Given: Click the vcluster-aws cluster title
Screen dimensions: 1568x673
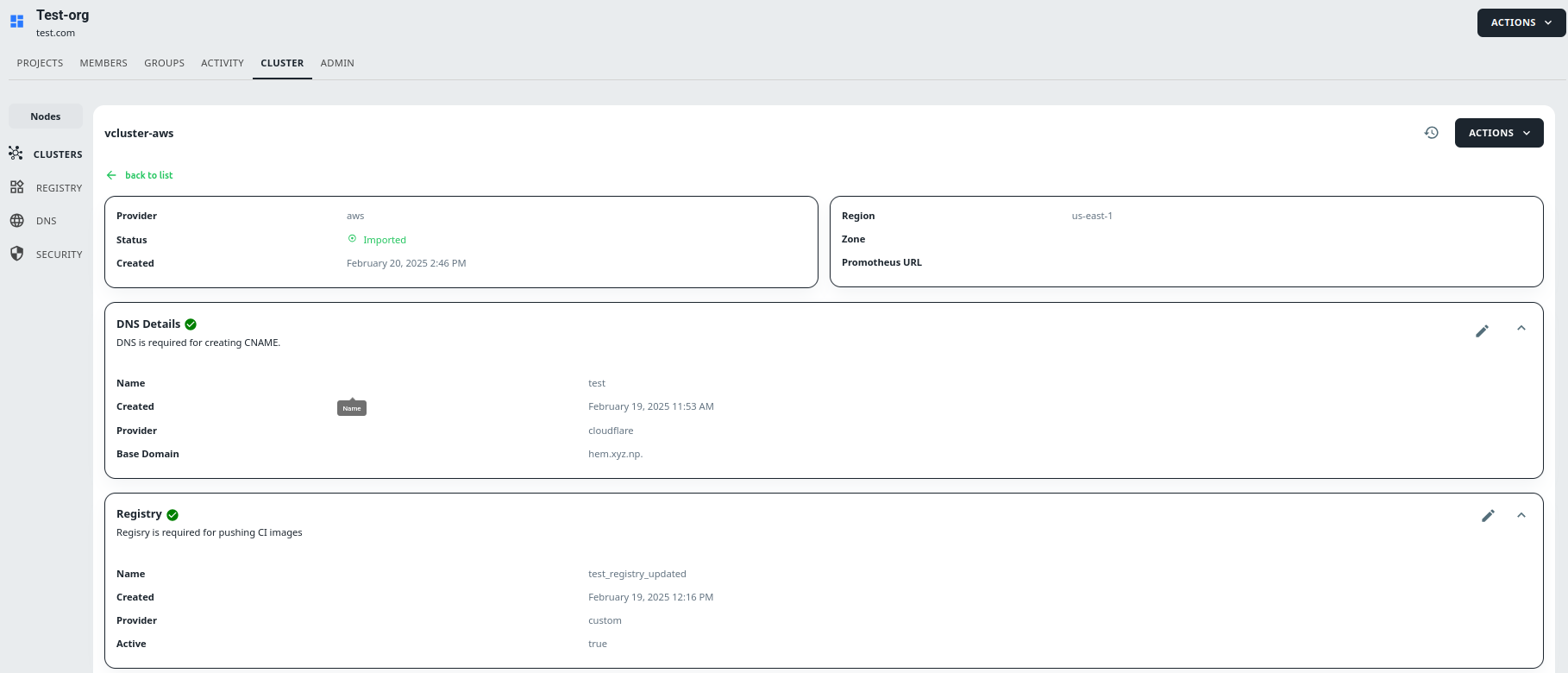Looking at the screenshot, I should click(139, 133).
